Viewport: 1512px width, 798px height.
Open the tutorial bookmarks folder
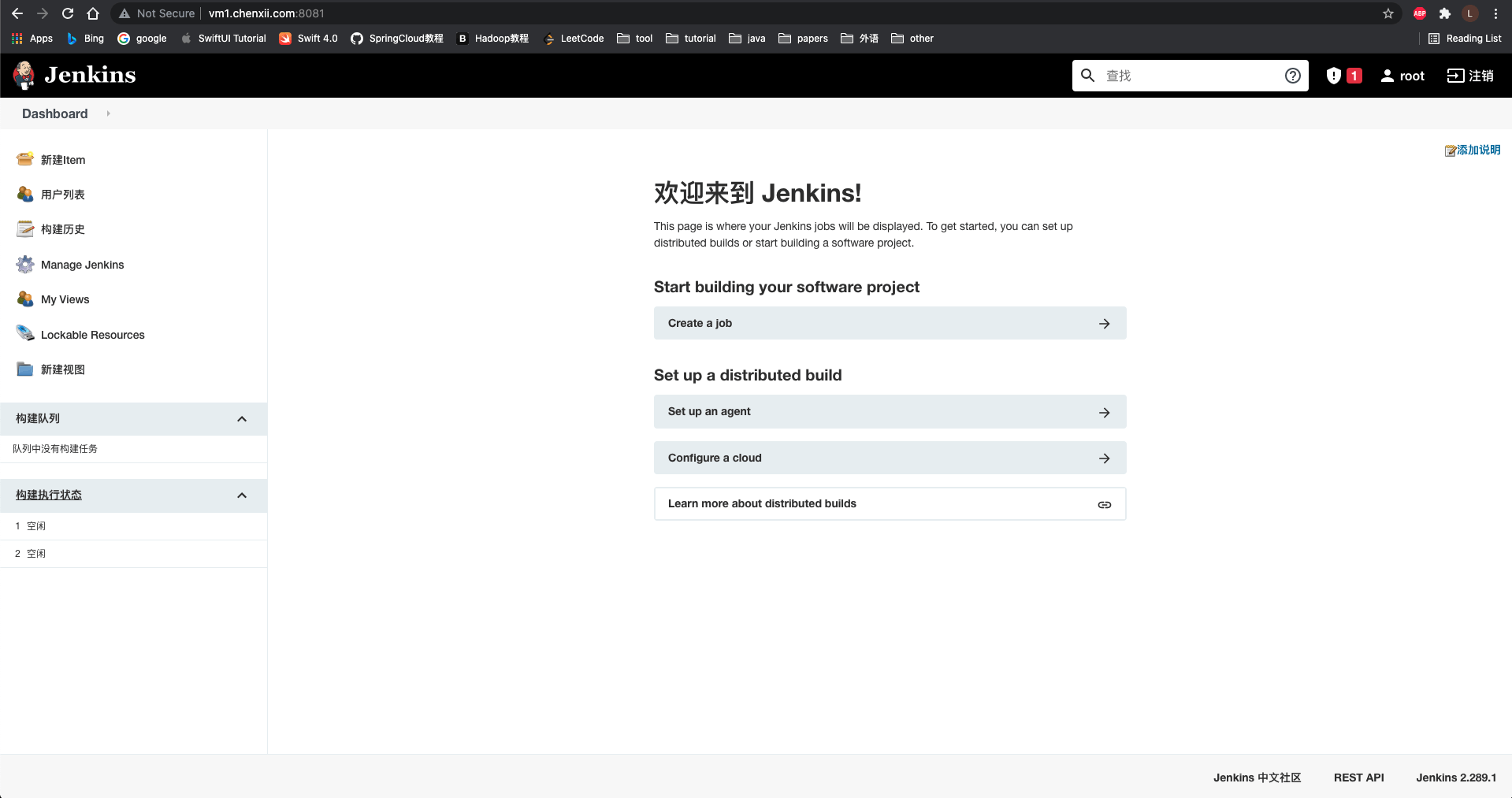[691, 38]
